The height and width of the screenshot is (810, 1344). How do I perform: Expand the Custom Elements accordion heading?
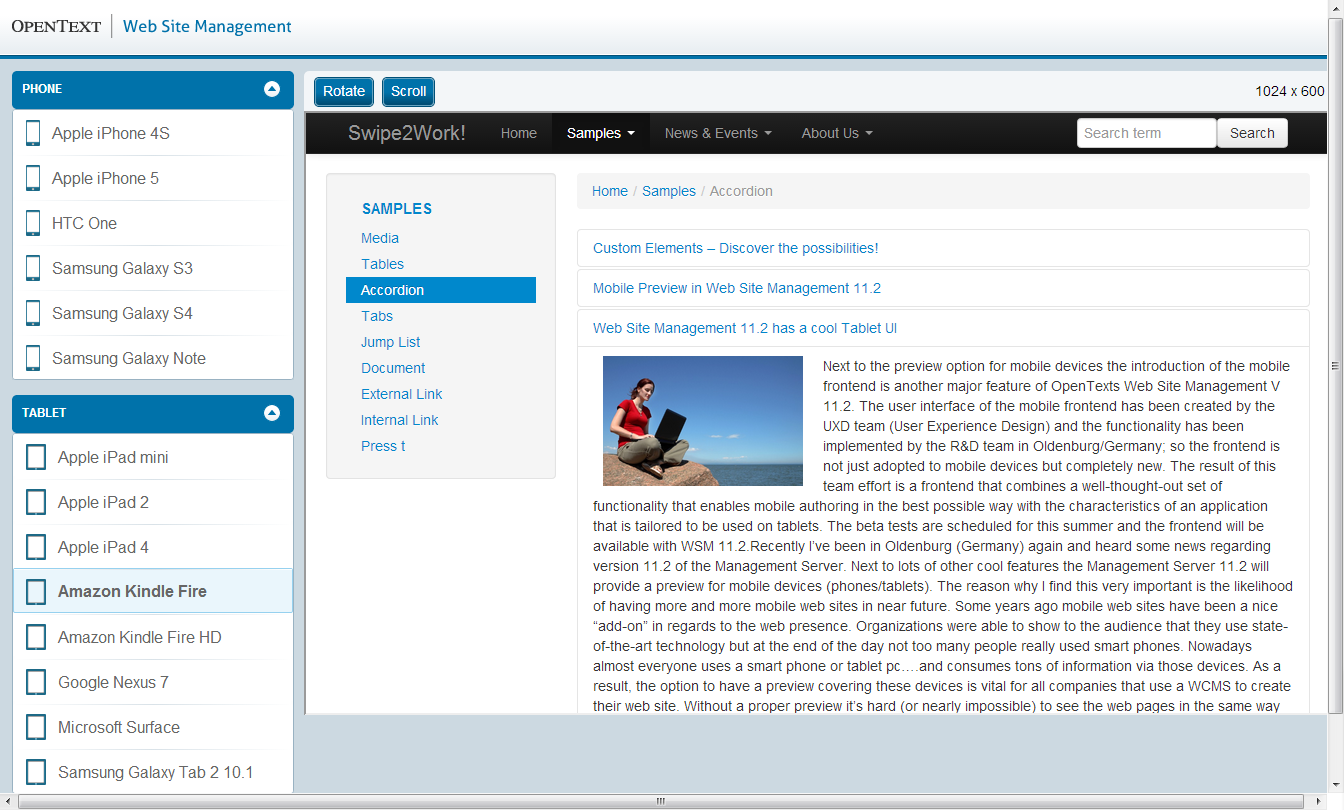click(735, 248)
